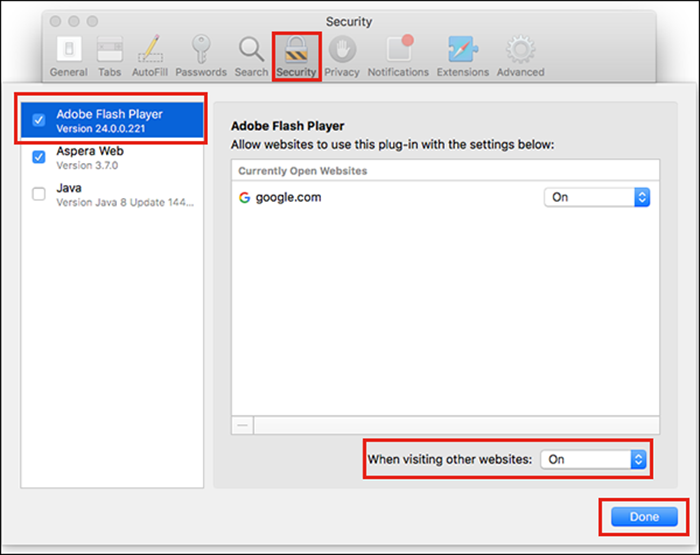
Task: Select the Java plug-in row
Action: [x=112, y=194]
